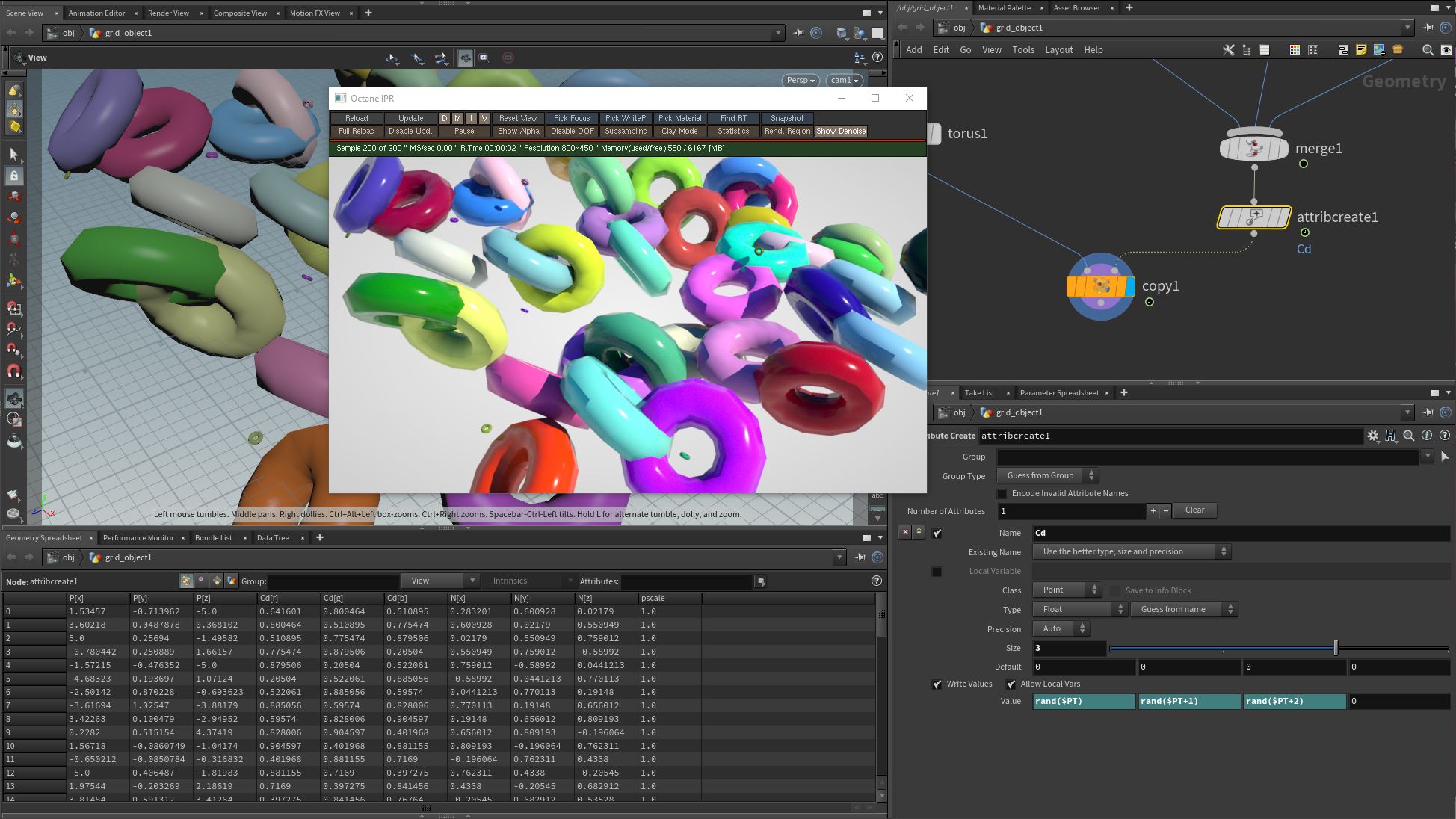1456x819 pixels.
Task: Click the attribcreate1 node
Action: click(1253, 217)
